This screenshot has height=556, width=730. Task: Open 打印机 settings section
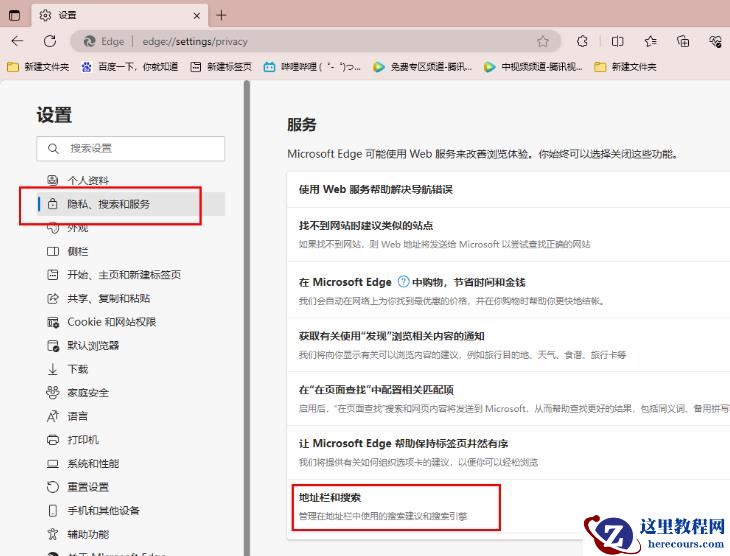(131, 440)
